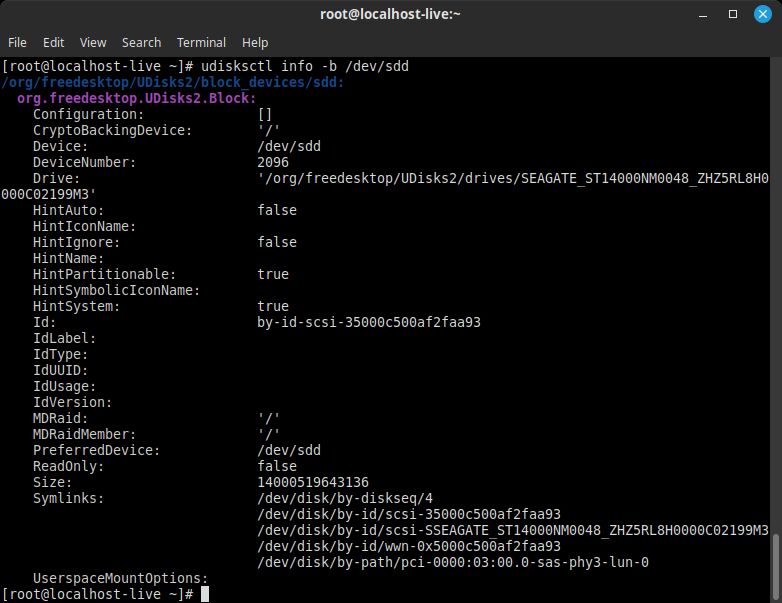Image resolution: width=782 pixels, height=603 pixels.
Task: Click the Device: label
Action: point(60,146)
